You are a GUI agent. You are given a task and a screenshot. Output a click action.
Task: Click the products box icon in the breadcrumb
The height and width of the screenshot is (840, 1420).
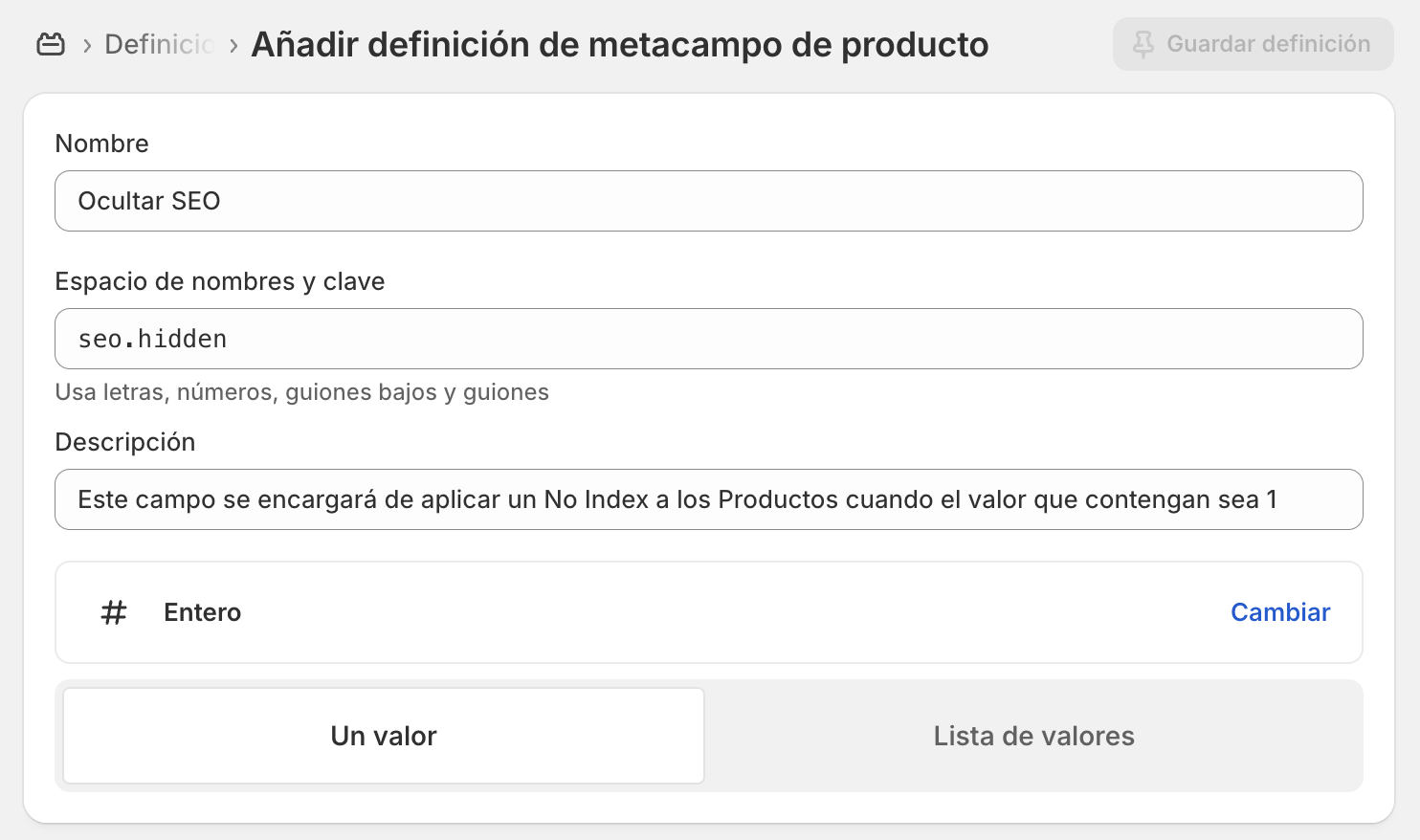click(51, 43)
